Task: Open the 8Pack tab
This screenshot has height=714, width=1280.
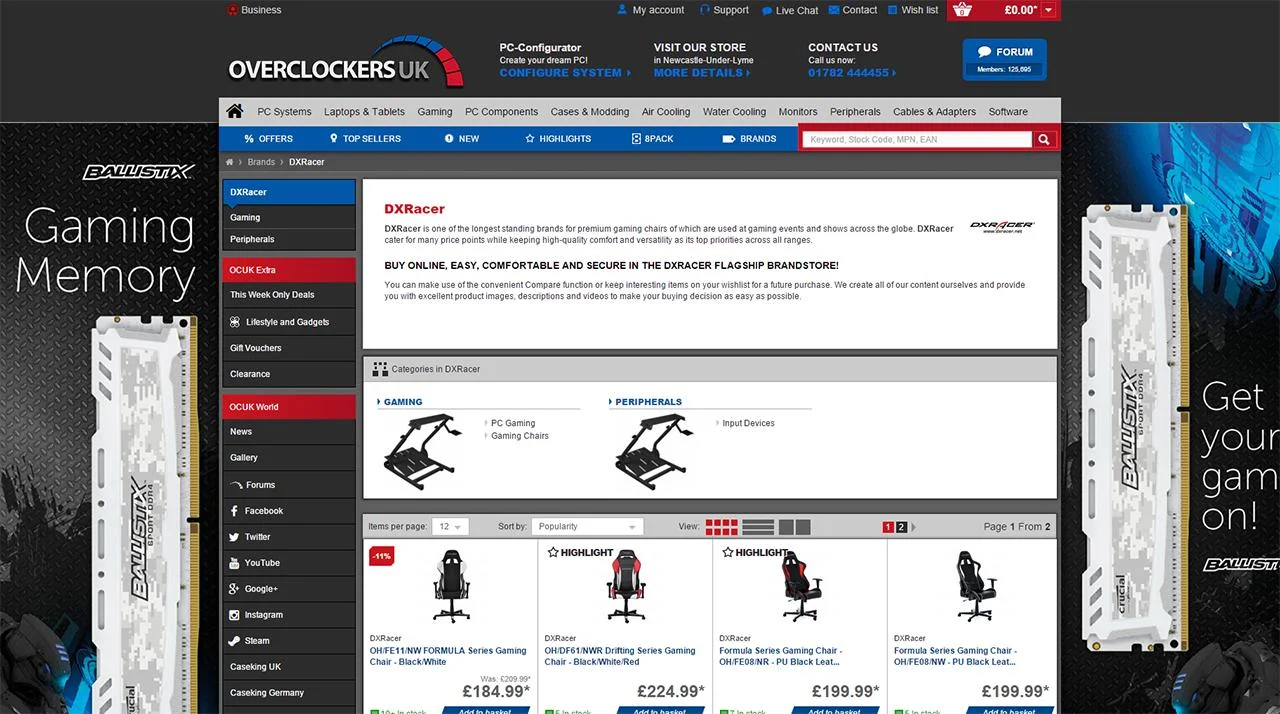Action: [652, 139]
